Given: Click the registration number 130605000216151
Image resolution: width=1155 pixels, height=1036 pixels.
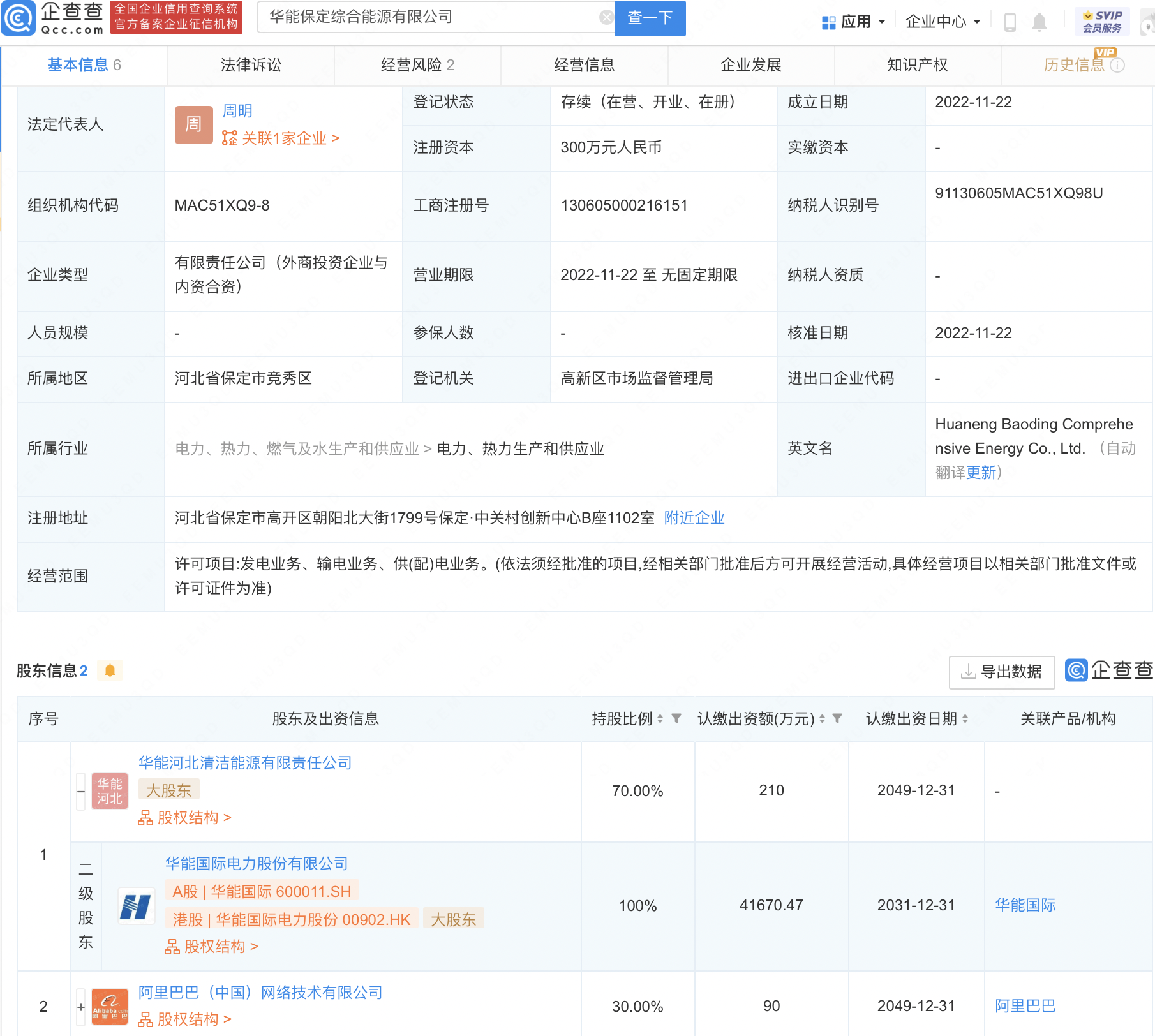Looking at the screenshot, I should pos(624,205).
